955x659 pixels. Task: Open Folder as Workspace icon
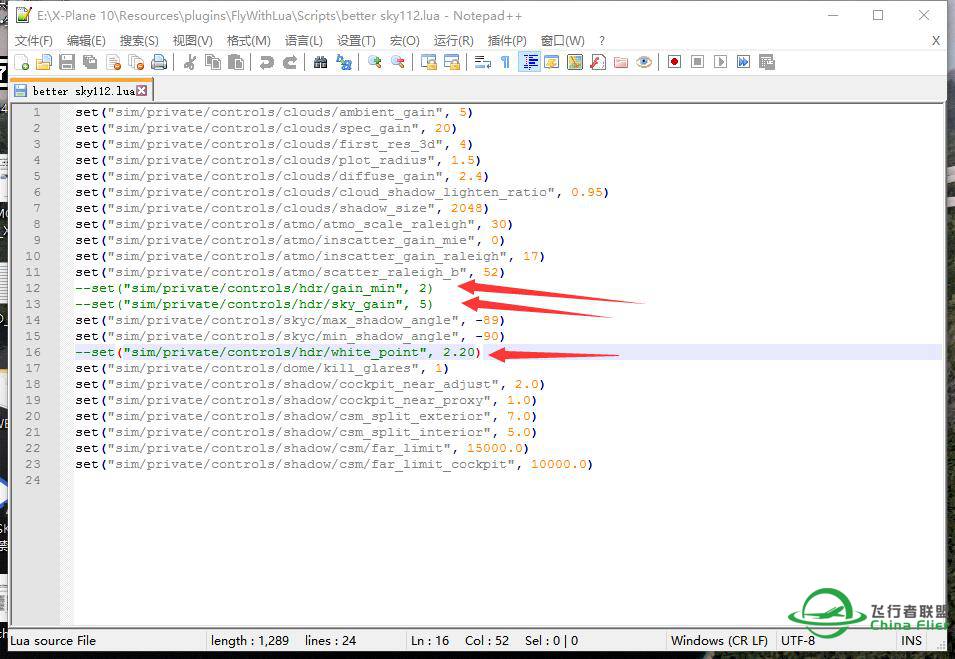(x=621, y=62)
